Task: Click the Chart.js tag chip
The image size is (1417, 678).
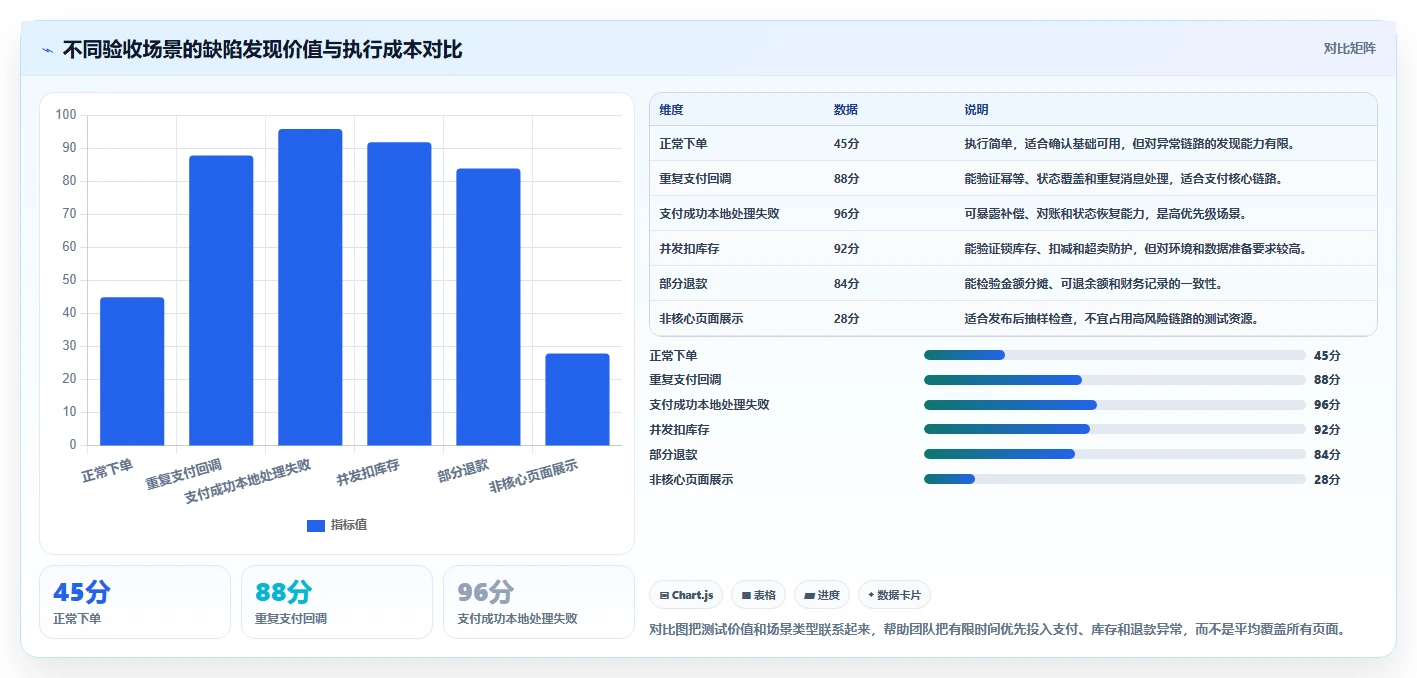Action: point(686,595)
